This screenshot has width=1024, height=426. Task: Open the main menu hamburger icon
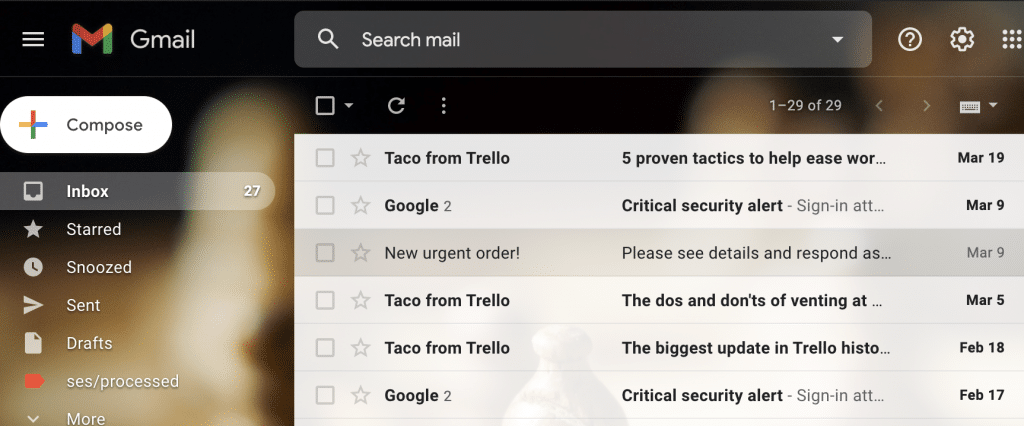click(33, 39)
